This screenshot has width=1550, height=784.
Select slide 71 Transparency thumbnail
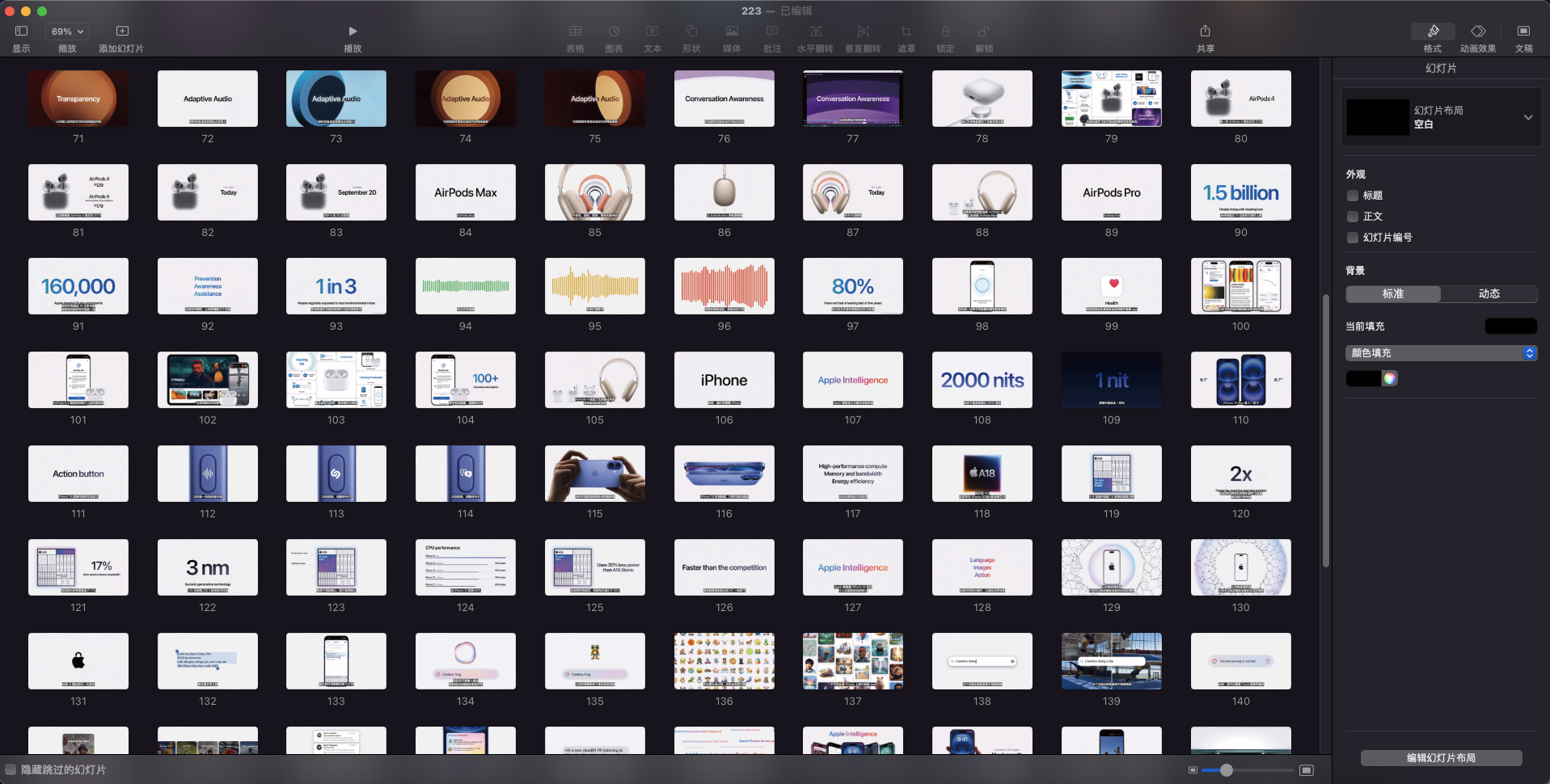pyautogui.click(x=78, y=99)
